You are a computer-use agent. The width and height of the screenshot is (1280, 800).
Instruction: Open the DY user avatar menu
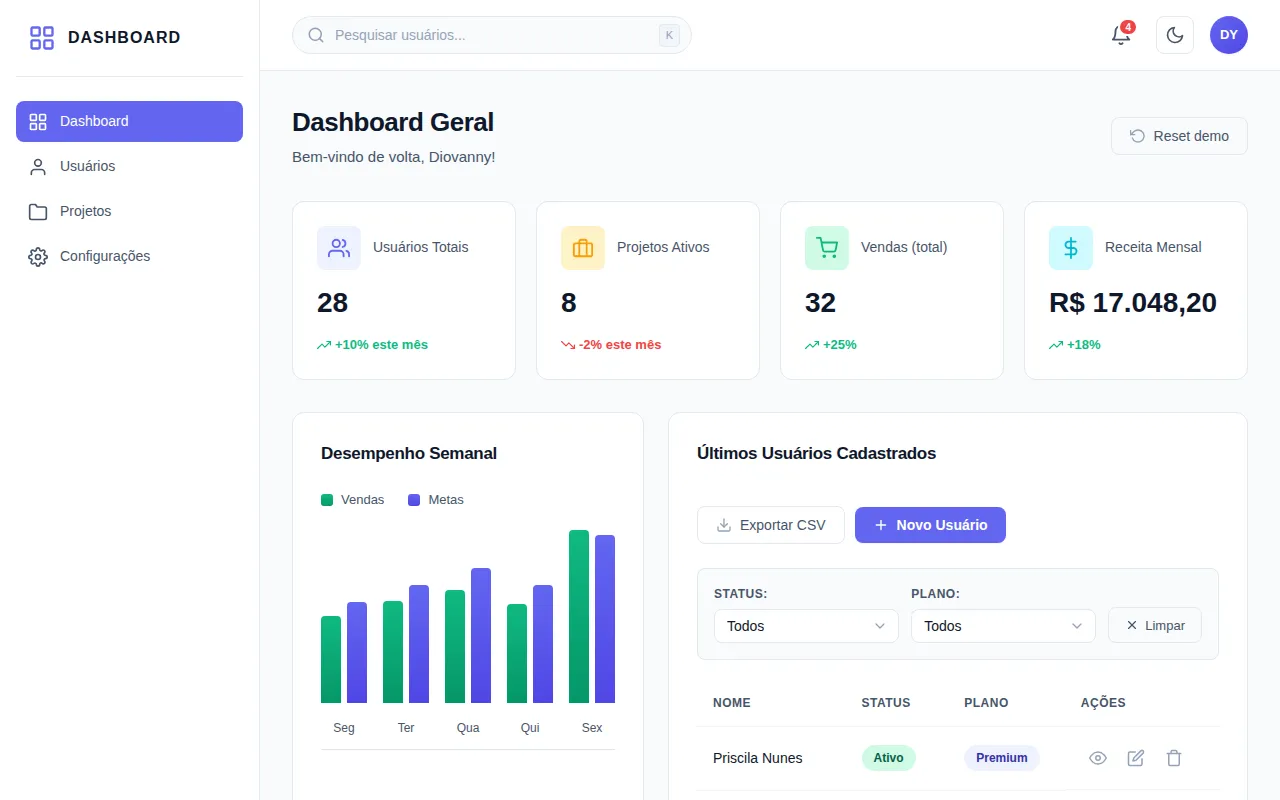[1229, 35]
